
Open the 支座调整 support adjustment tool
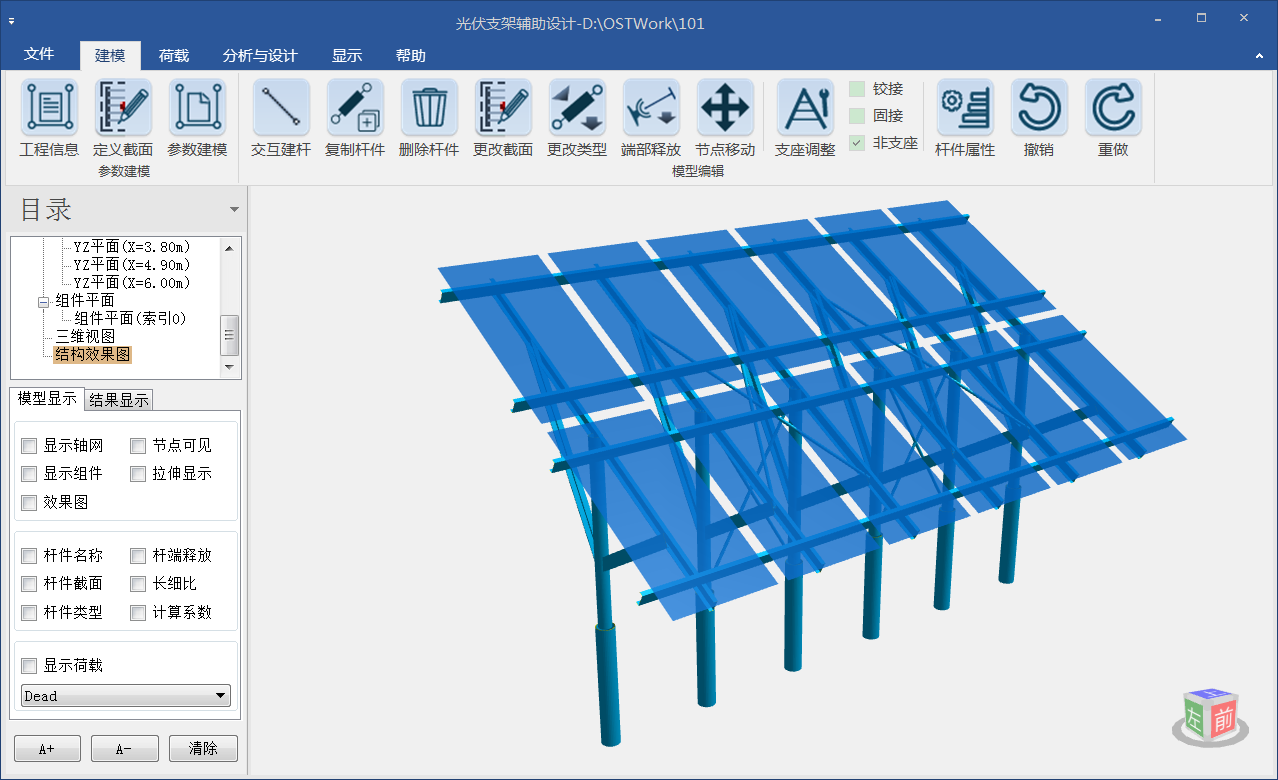805,108
